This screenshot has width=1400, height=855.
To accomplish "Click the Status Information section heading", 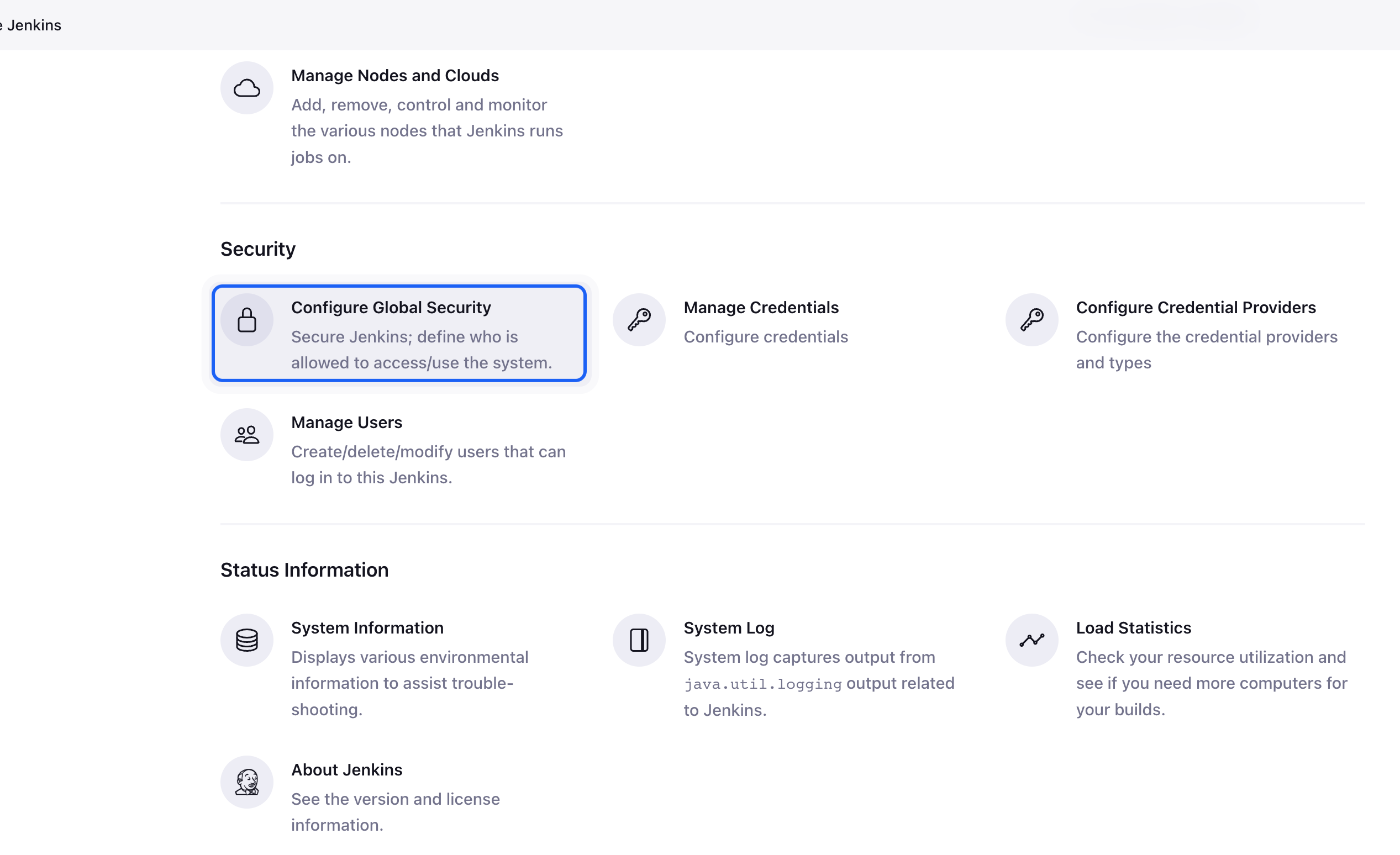I will pos(304,570).
